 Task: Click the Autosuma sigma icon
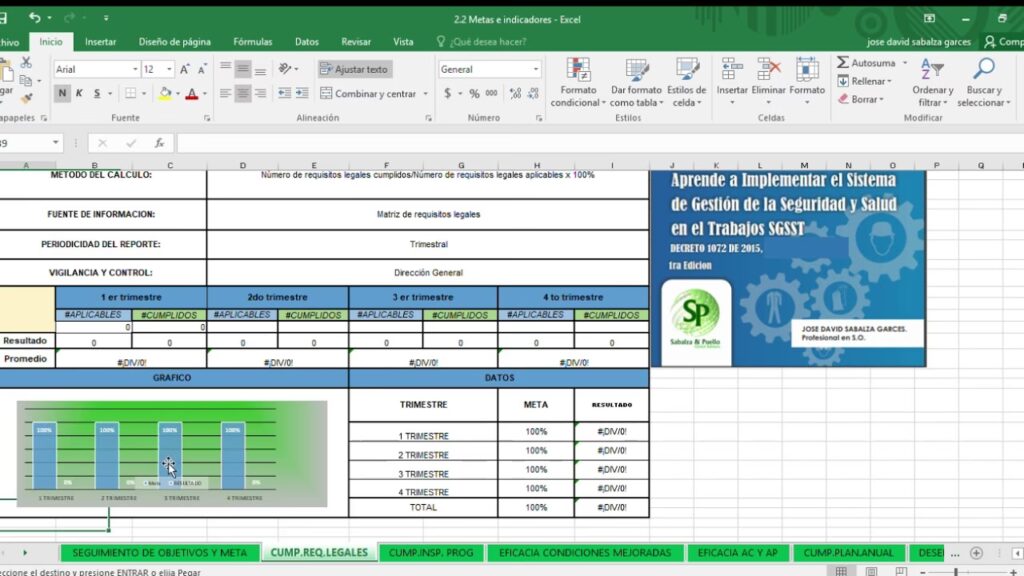[x=843, y=62]
